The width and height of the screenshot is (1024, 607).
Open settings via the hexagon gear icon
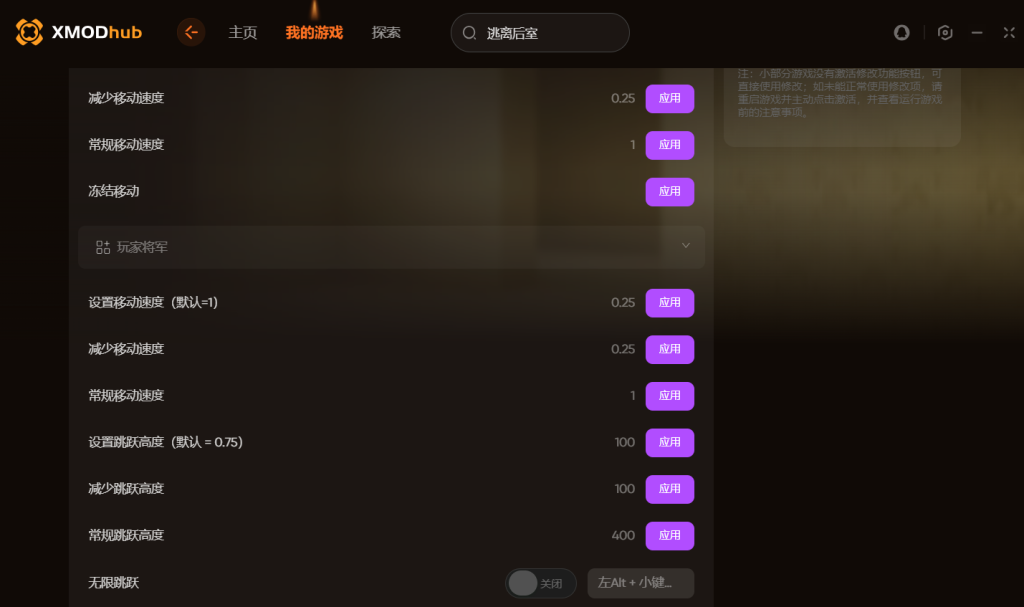(944, 32)
